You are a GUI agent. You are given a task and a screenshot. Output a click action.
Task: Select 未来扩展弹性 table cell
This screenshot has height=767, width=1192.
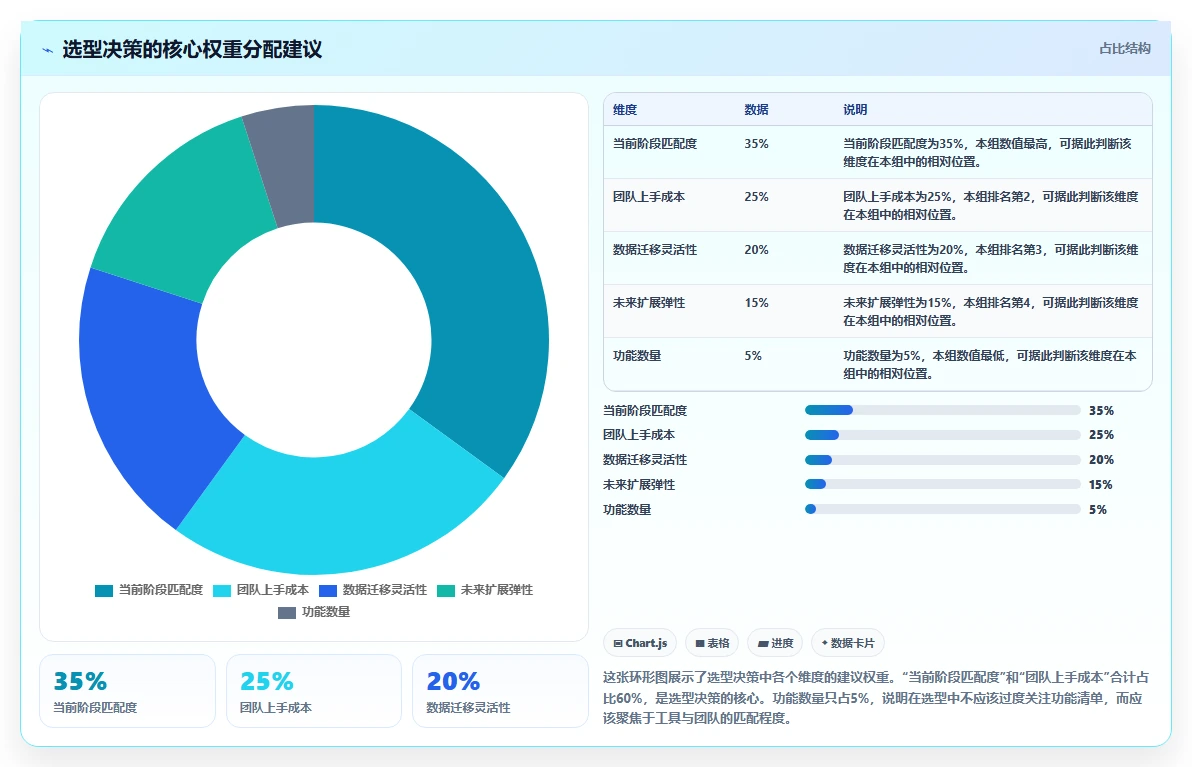click(x=648, y=303)
